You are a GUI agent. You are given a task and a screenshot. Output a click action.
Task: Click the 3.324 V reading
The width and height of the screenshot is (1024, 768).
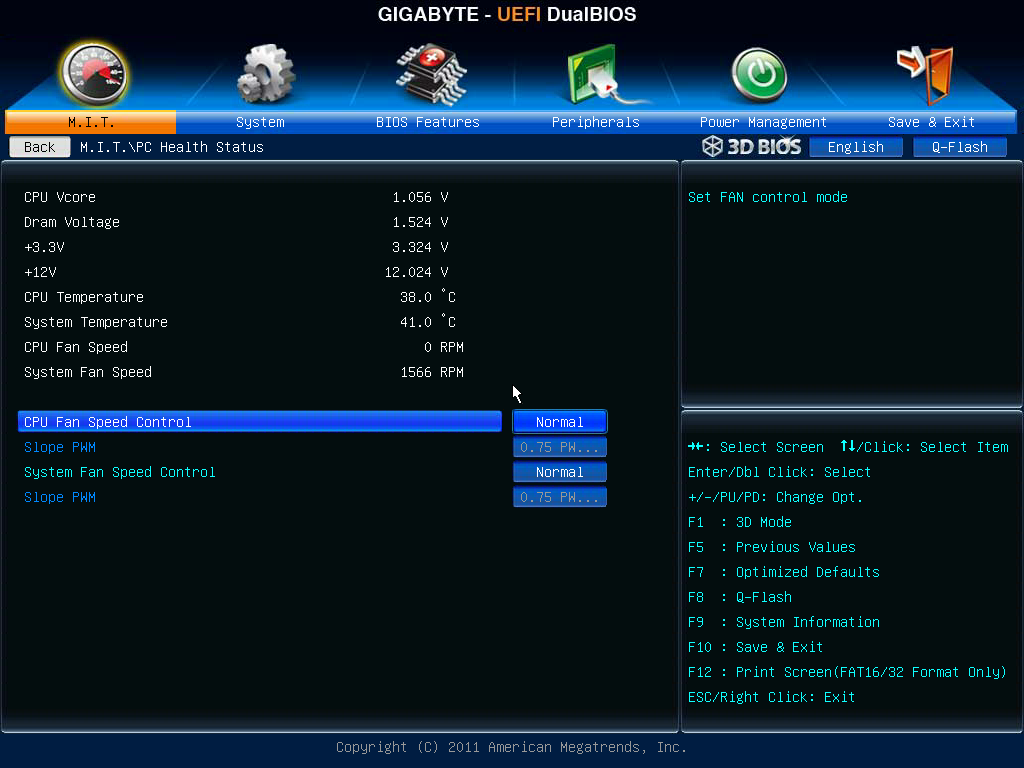(x=420, y=247)
